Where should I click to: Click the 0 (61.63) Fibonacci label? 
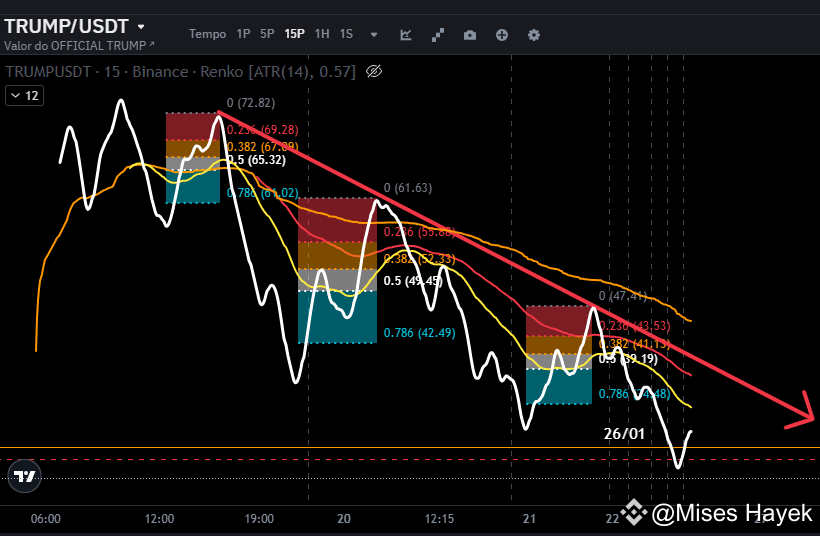point(408,188)
